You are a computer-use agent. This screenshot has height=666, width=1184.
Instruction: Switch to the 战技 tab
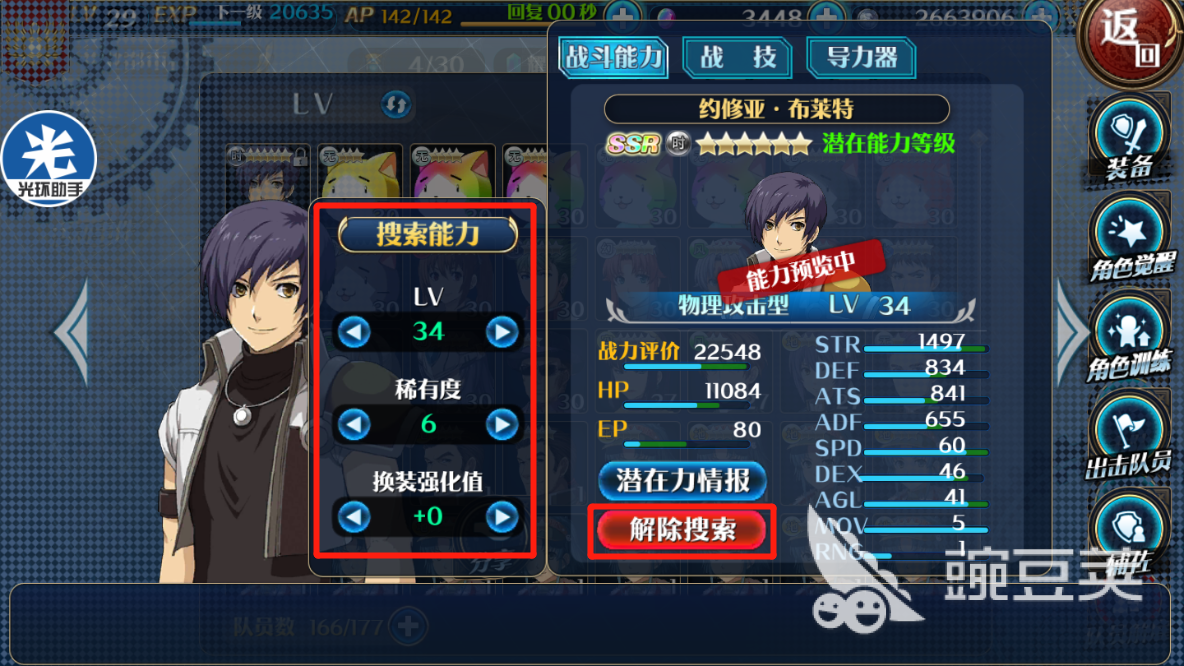point(738,57)
